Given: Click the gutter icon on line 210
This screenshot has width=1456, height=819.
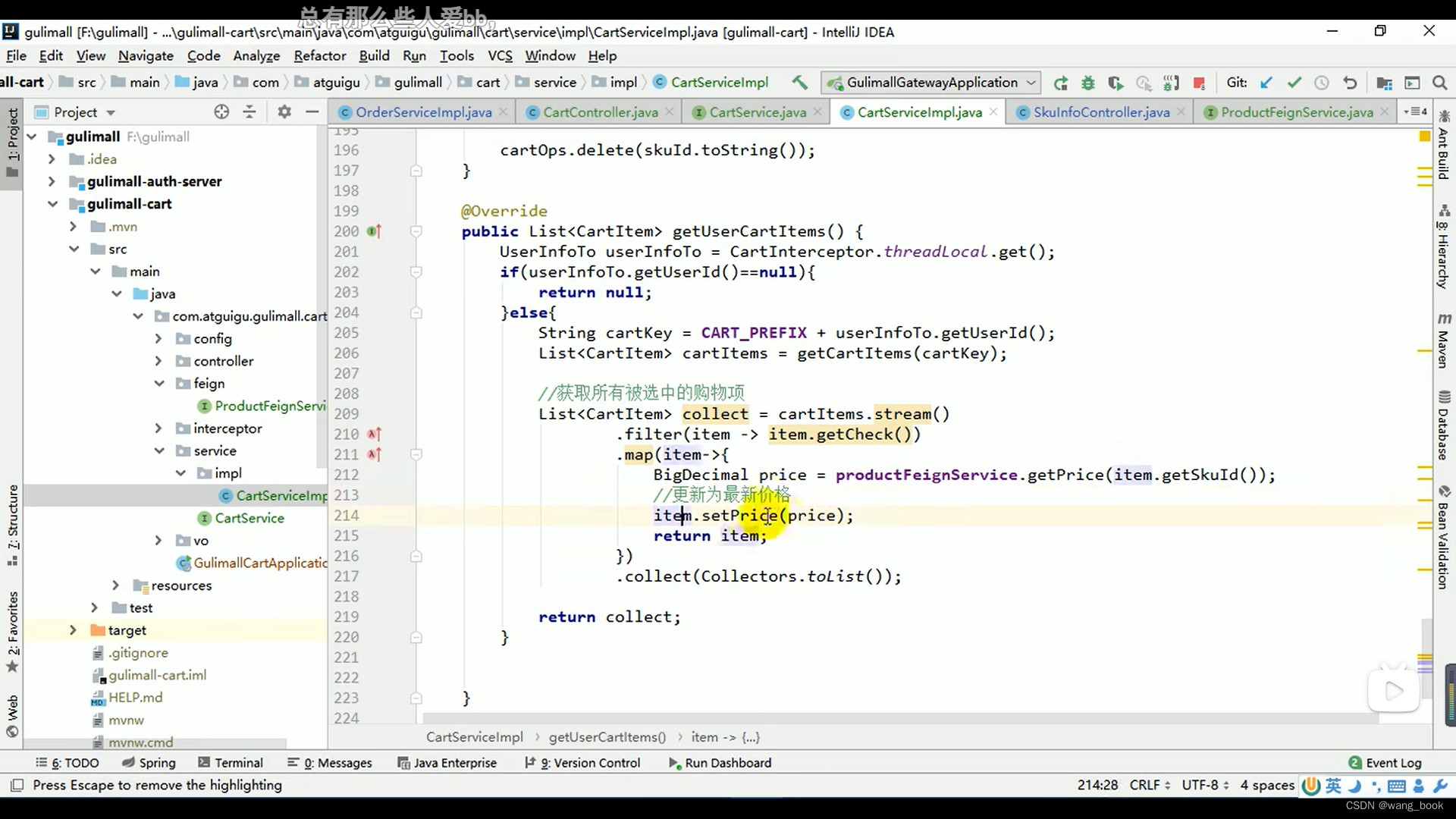Looking at the screenshot, I should tap(374, 434).
